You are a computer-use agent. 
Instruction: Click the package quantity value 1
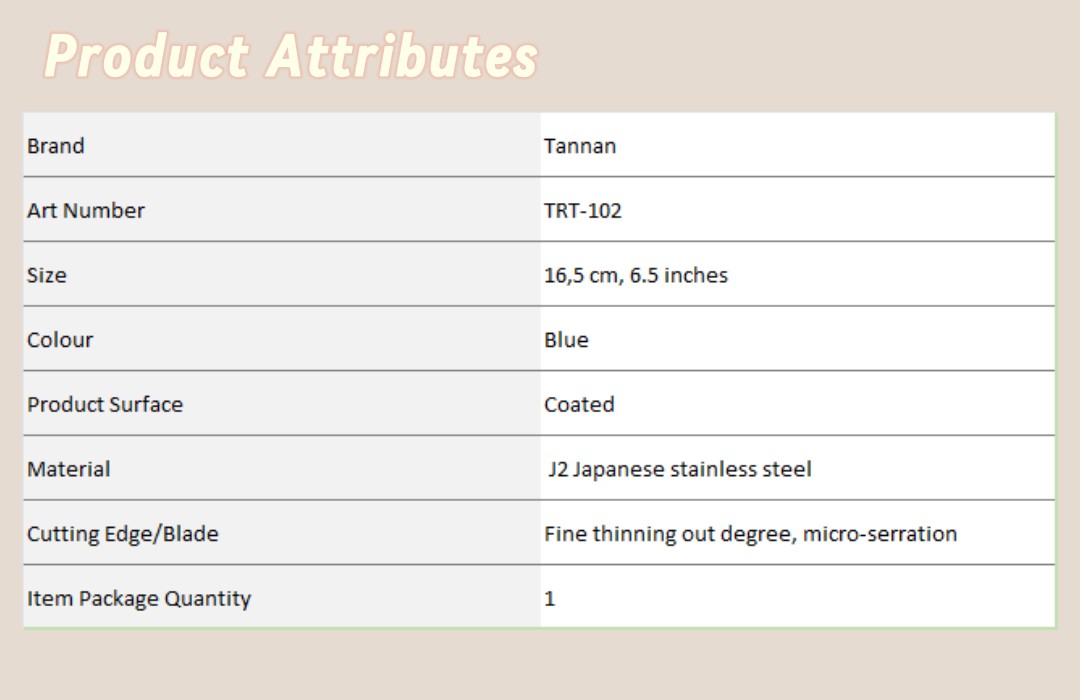tap(550, 599)
